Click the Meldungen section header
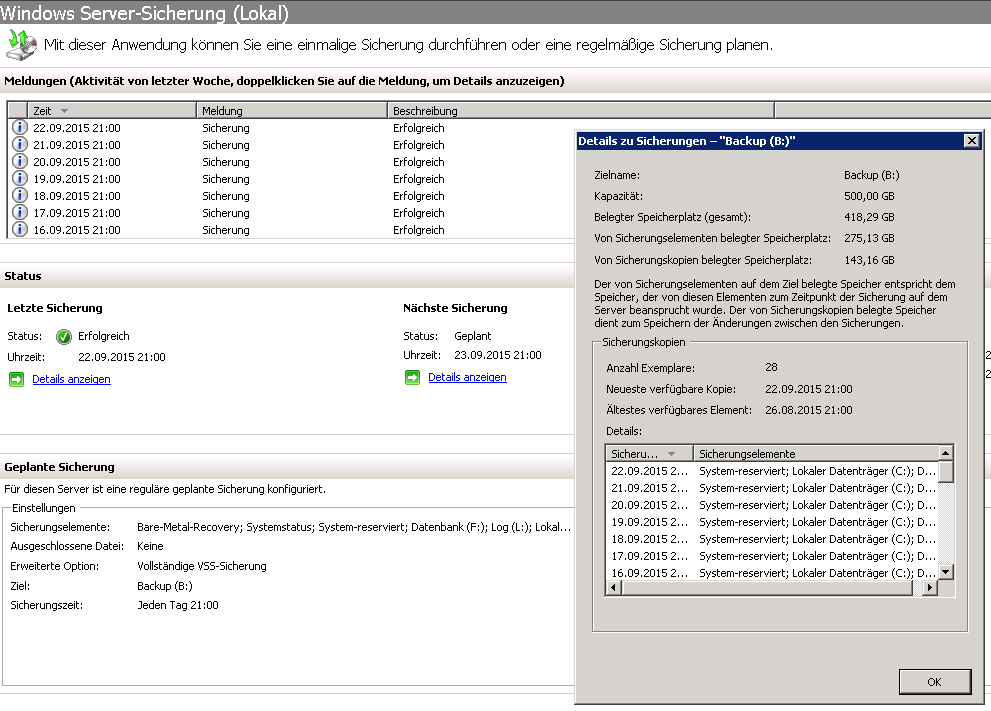 coord(284,81)
